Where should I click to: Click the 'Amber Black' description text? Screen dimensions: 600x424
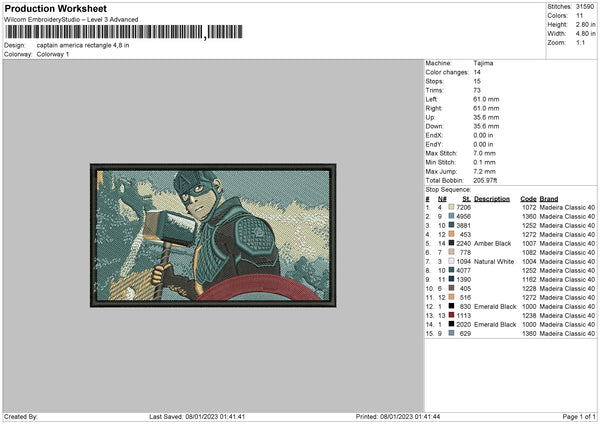(x=492, y=243)
